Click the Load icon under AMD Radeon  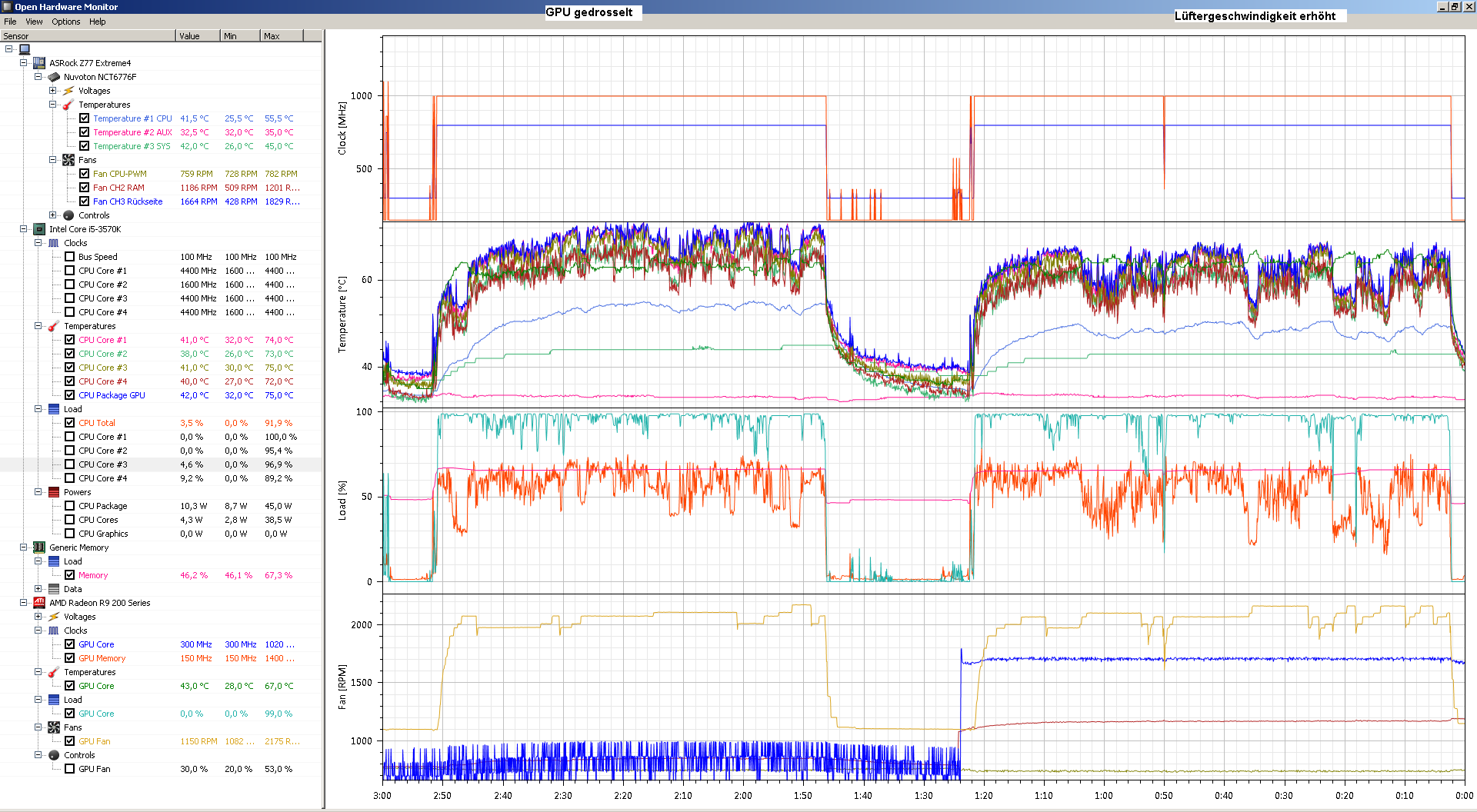click(54, 700)
